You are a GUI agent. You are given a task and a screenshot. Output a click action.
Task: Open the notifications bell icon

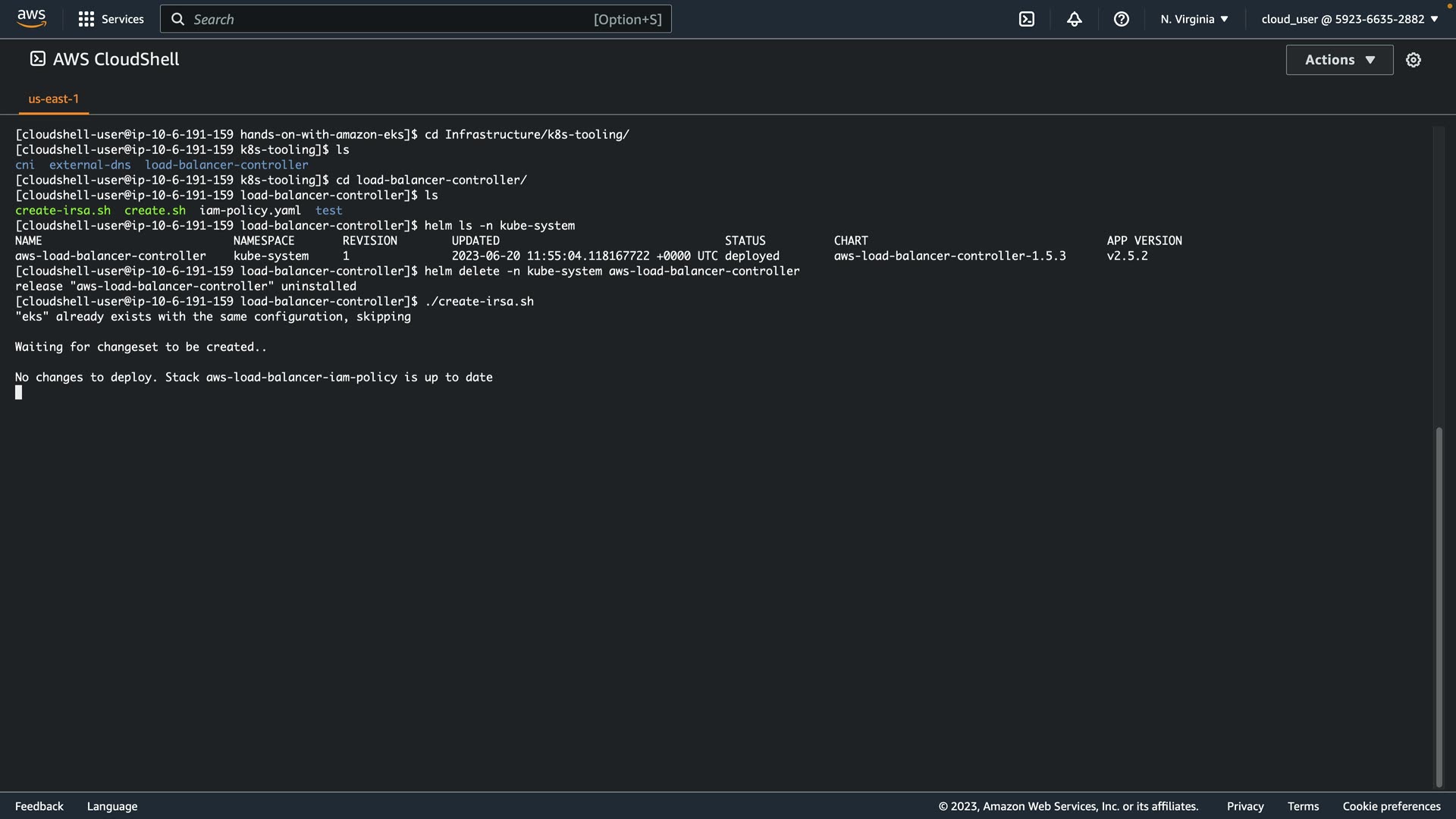coord(1074,19)
